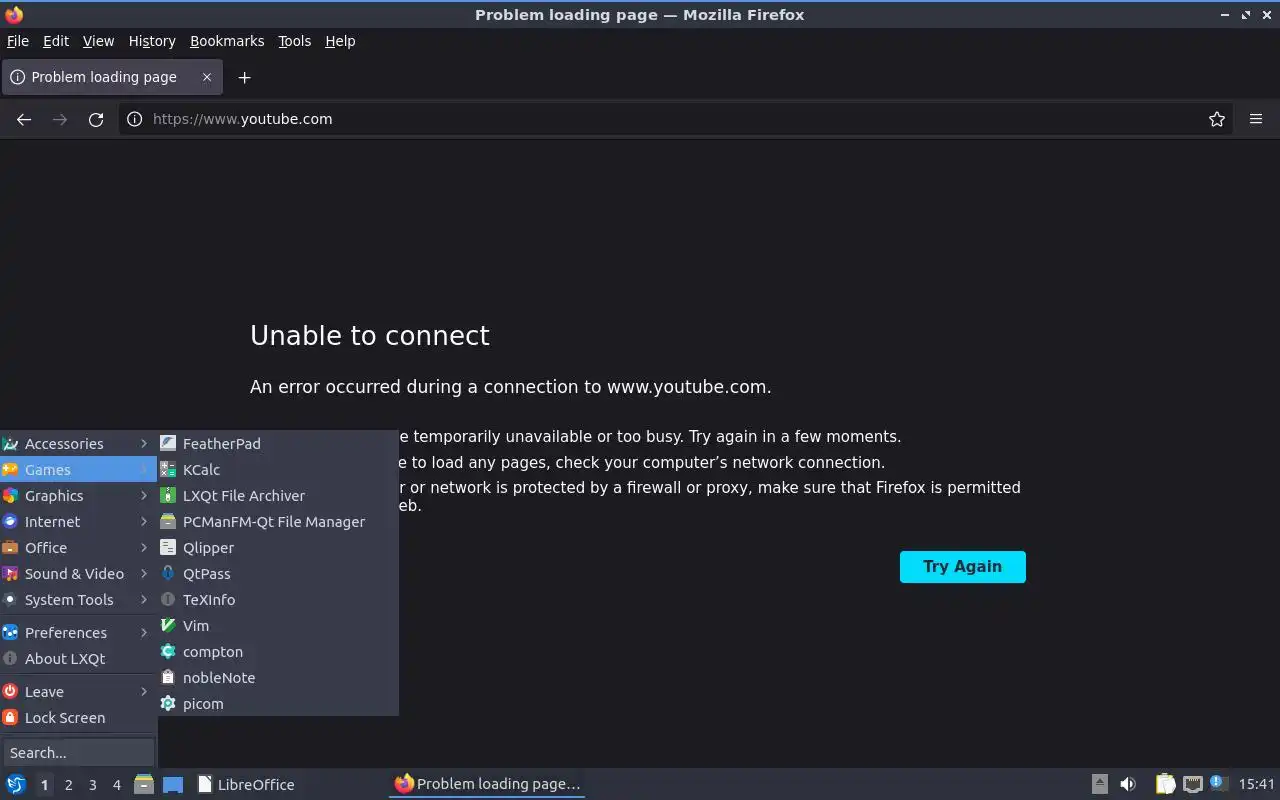
Task: Expand the Sound & Video category
Action: (x=78, y=573)
